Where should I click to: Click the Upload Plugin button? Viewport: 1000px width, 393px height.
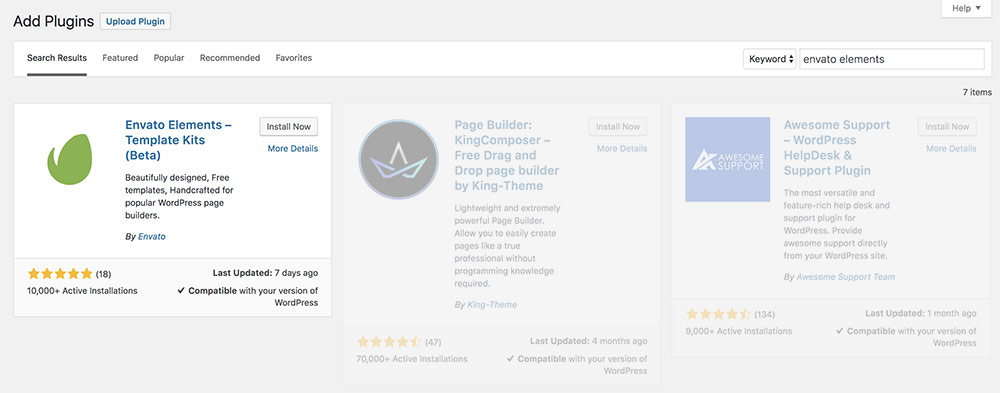point(135,21)
